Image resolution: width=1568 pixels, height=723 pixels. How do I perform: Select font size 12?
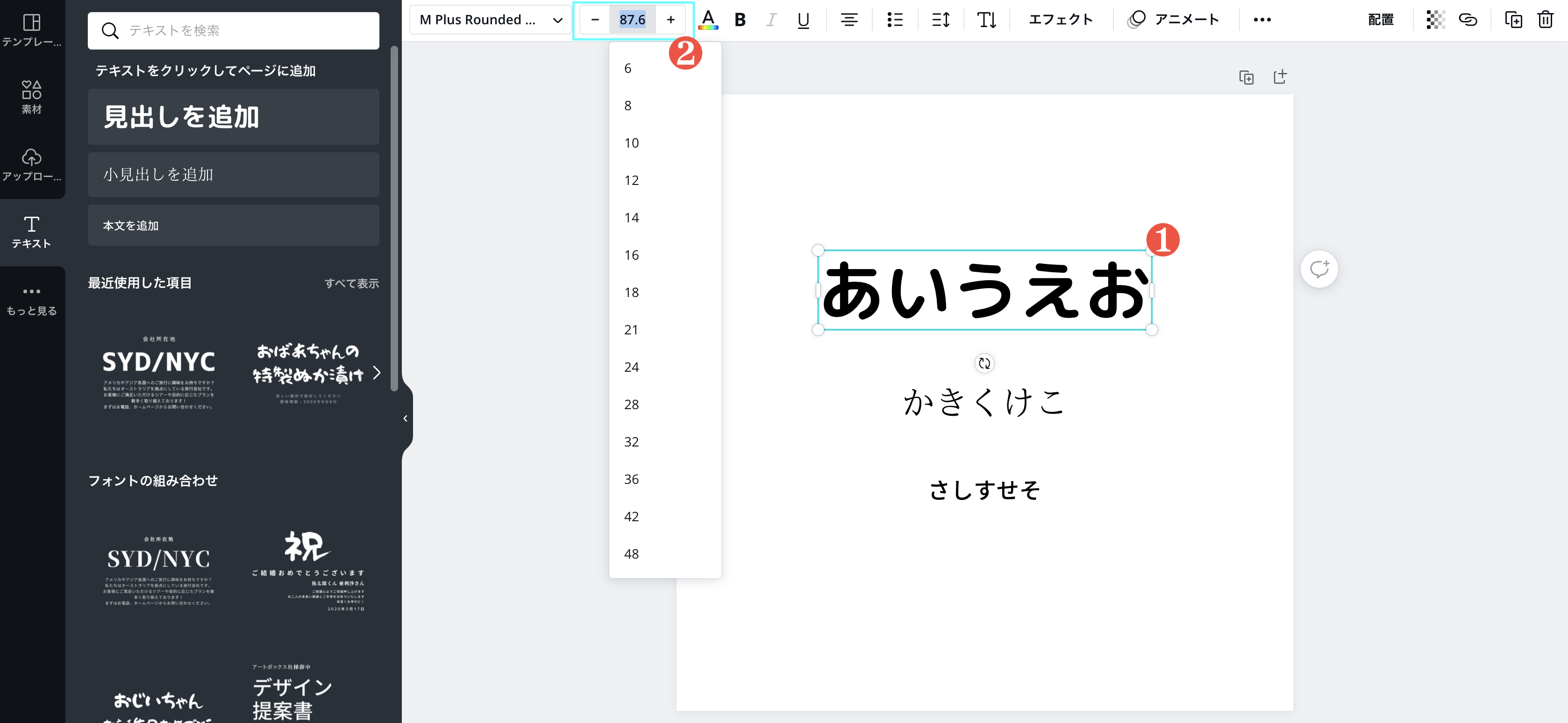pyautogui.click(x=665, y=180)
